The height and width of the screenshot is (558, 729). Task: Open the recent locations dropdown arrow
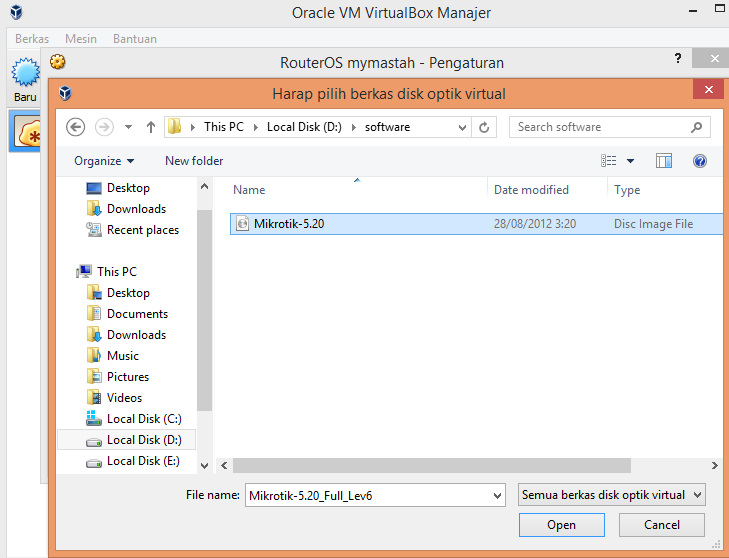tap(128, 127)
